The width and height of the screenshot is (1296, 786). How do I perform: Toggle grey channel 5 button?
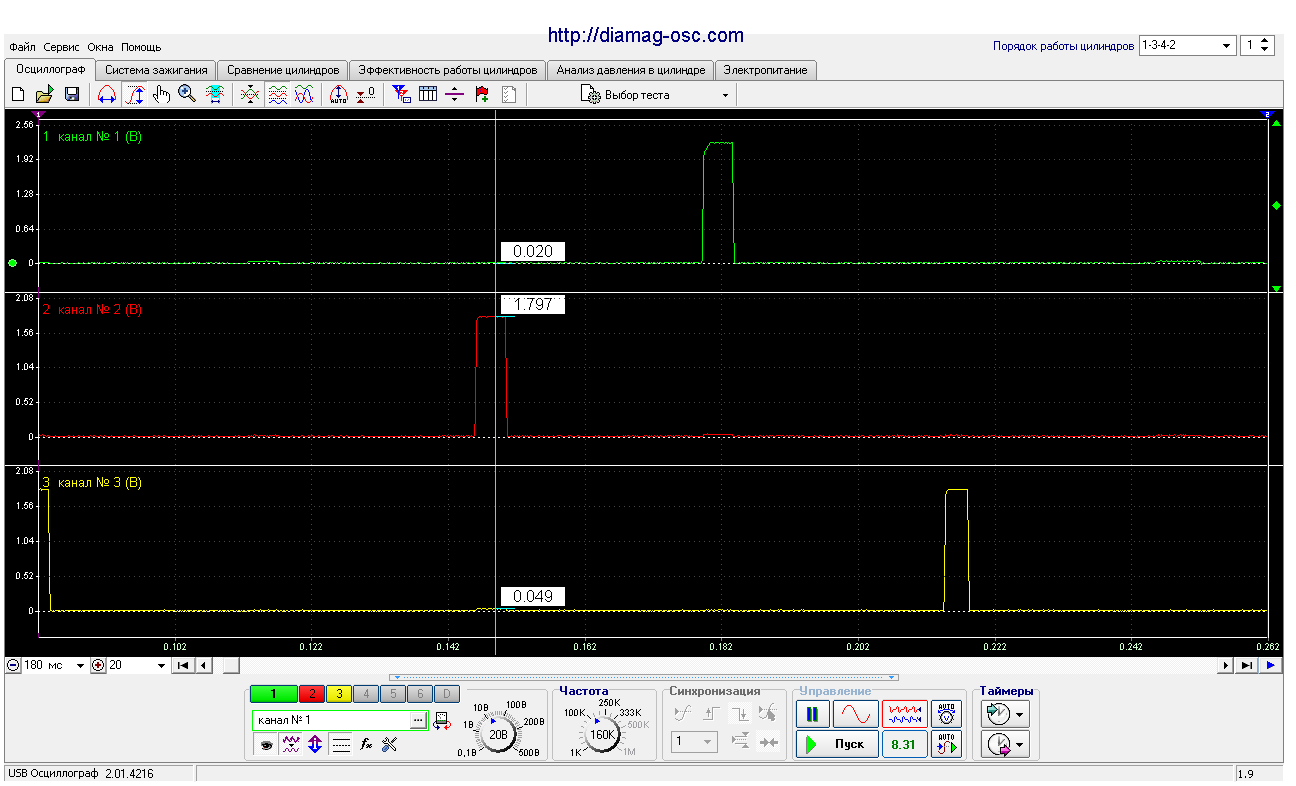(394, 694)
